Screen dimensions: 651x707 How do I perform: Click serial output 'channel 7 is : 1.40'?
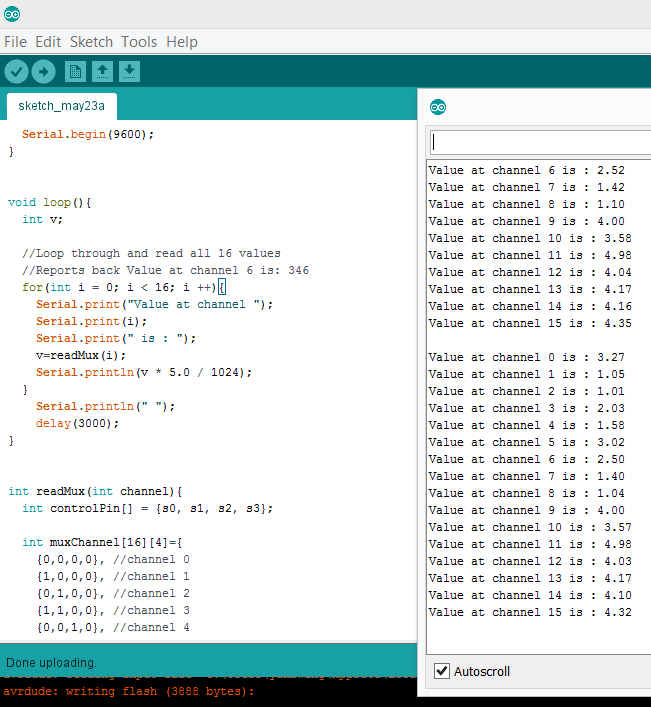coord(558,477)
